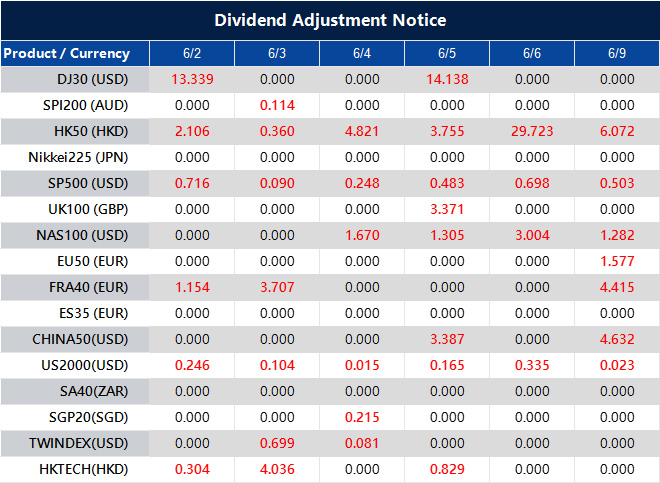Select the 6/5 date column header
Viewport: 660px width, 483px height.
pos(447,53)
